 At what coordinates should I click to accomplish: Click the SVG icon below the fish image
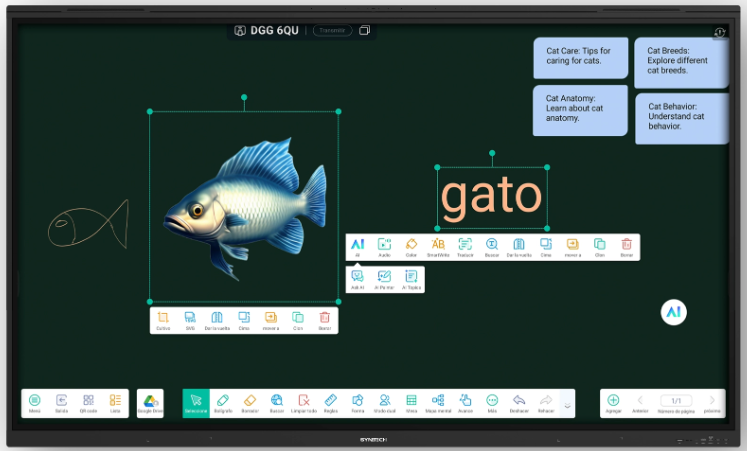pos(190,320)
